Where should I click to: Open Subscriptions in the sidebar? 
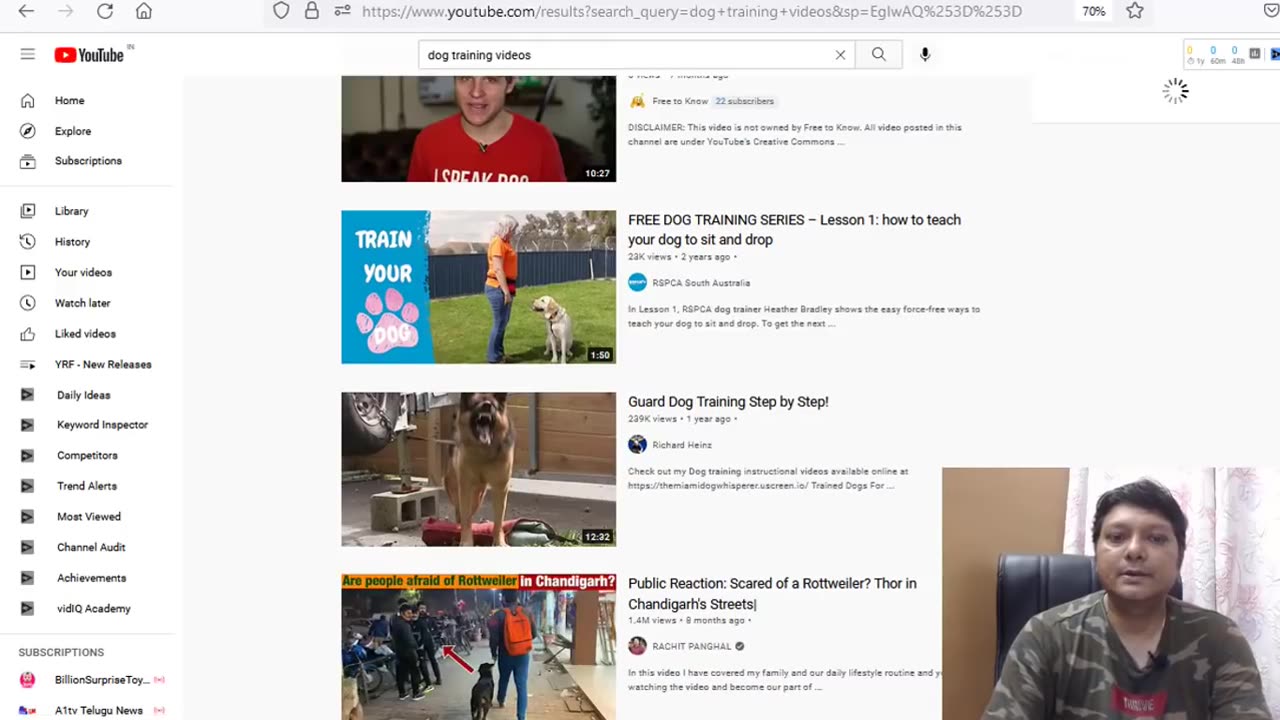click(x=88, y=161)
